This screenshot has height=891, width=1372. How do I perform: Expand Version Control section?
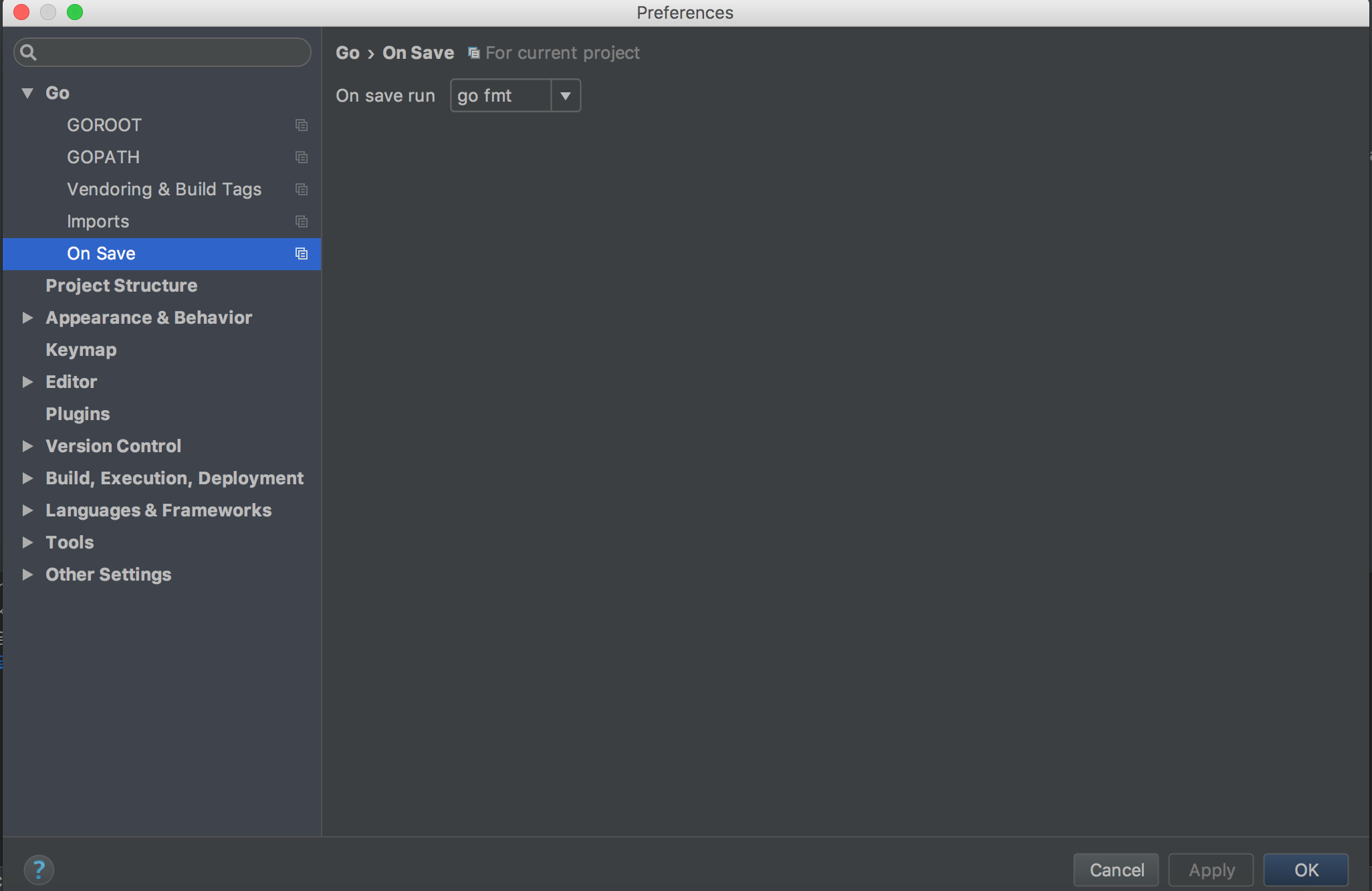tap(27, 446)
